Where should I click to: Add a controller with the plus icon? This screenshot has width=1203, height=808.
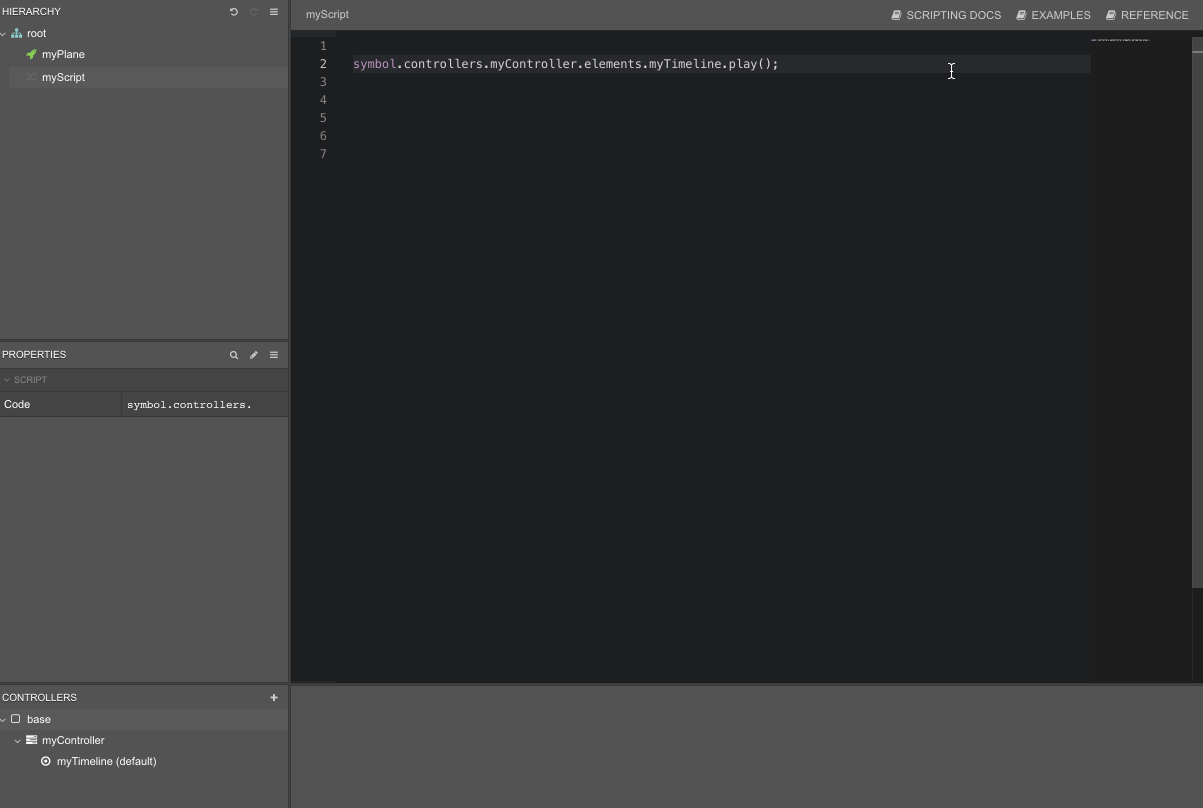[274, 698]
